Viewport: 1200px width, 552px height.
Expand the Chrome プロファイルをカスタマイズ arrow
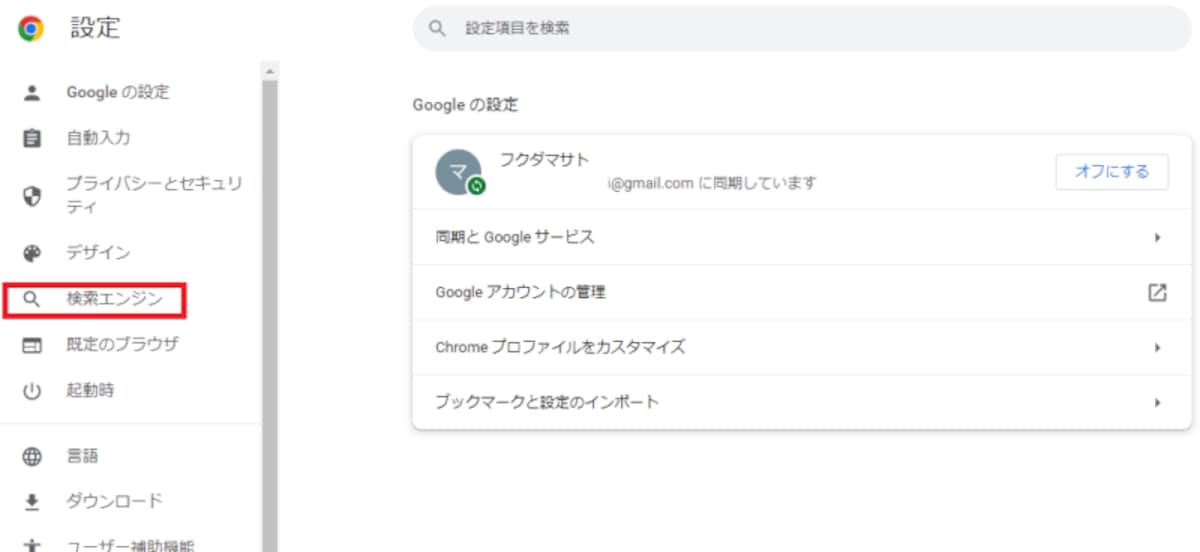(x=1157, y=347)
